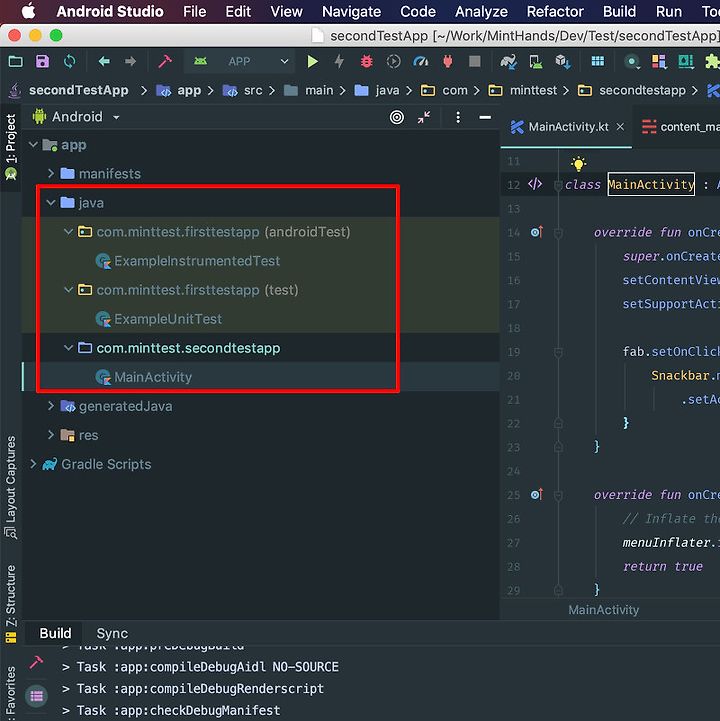Screen dimensions: 720x721
Task: Click the minttest breadcrumb folder
Action: tap(522, 90)
